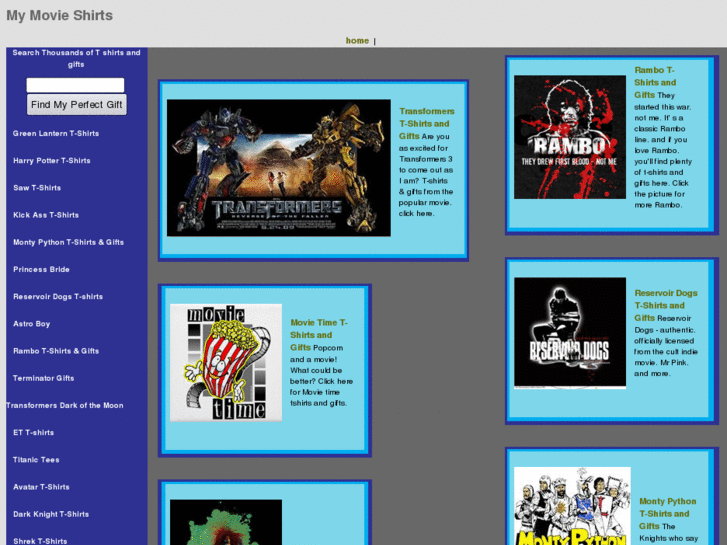This screenshot has height=545, width=727.
Task: Open Rambo T-Shirts & Gifts sidebar link
Action: point(56,351)
